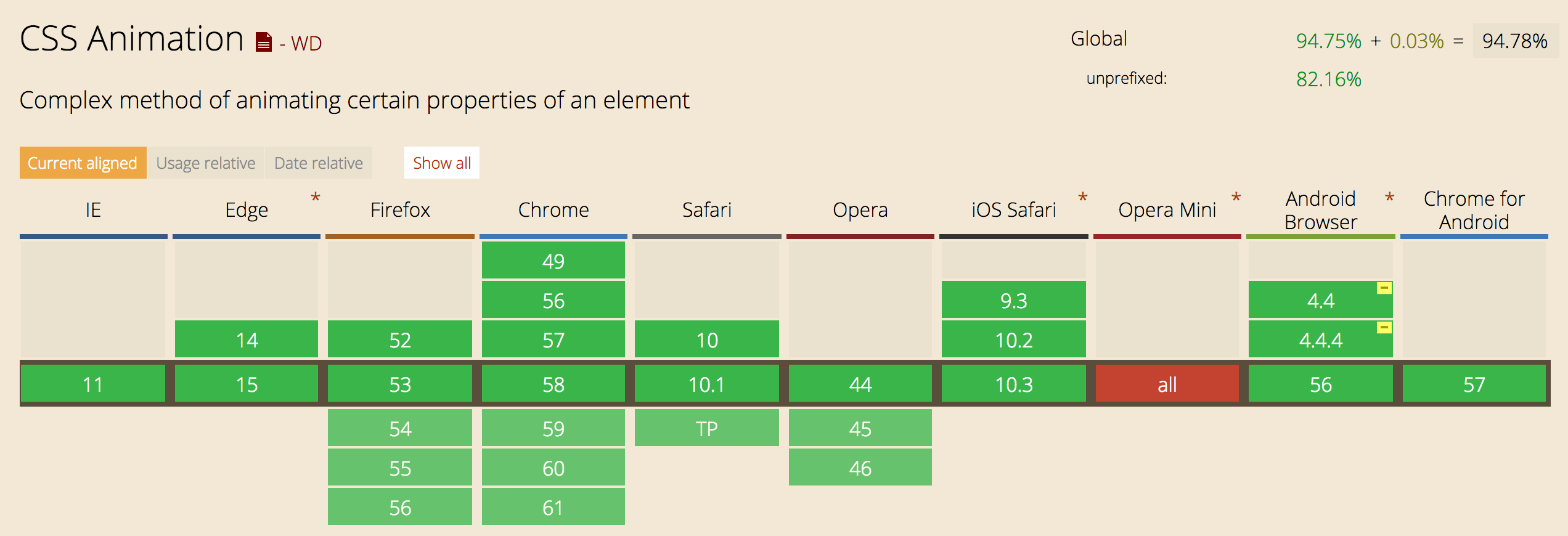
Task: Click the Show all button
Action: 441,163
